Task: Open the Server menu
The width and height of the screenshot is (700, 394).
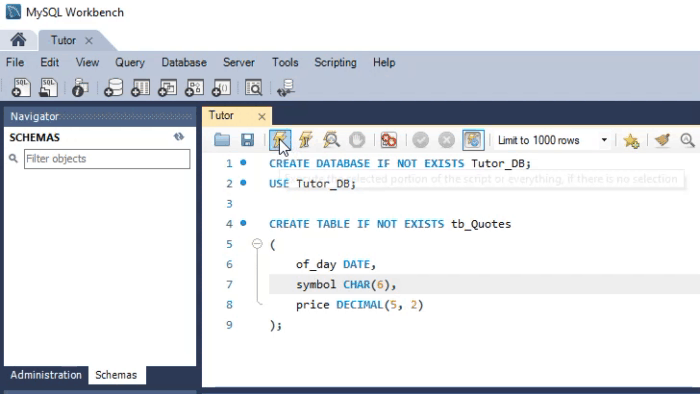Action: click(239, 62)
